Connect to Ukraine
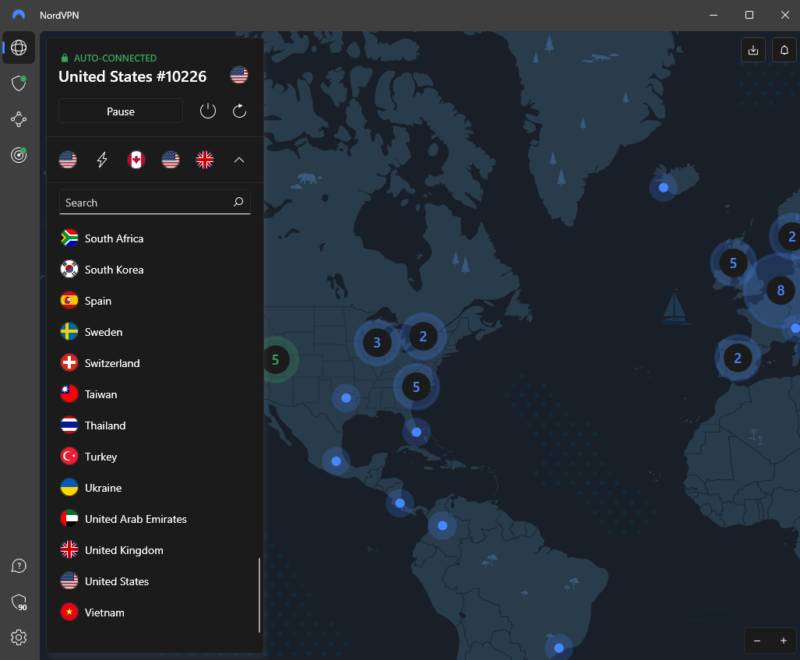800x660 pixels. 155,488
